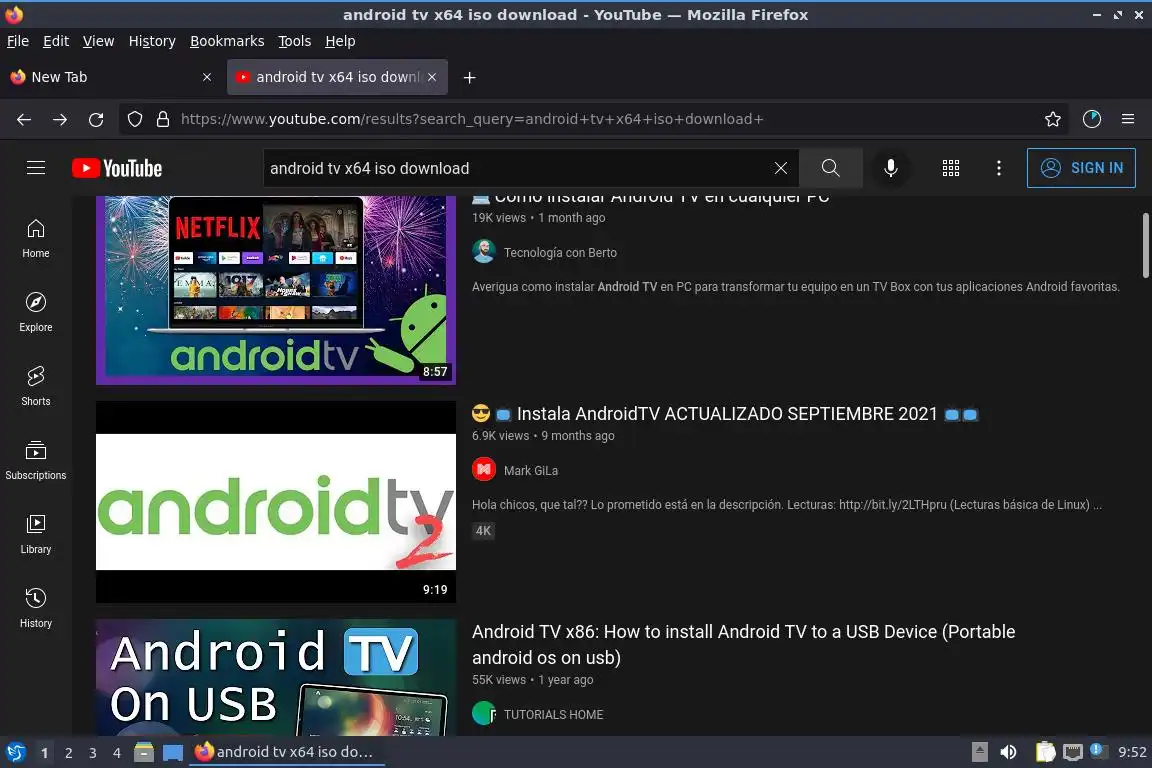Open Tecnología con Berto channel avatar
Screen dimensions: 1152x768
483,251
